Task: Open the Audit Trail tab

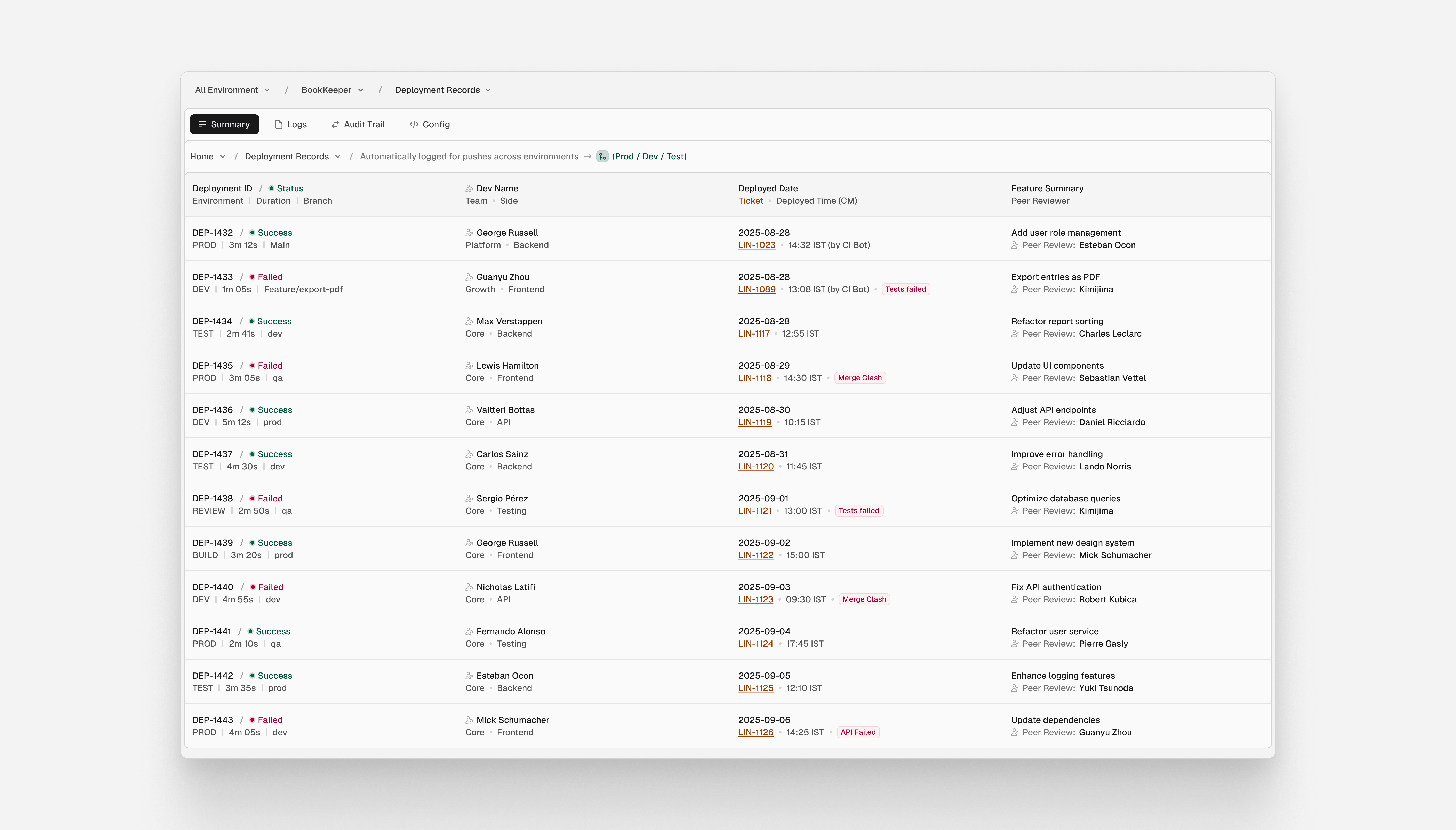Action: pos(358,124)
